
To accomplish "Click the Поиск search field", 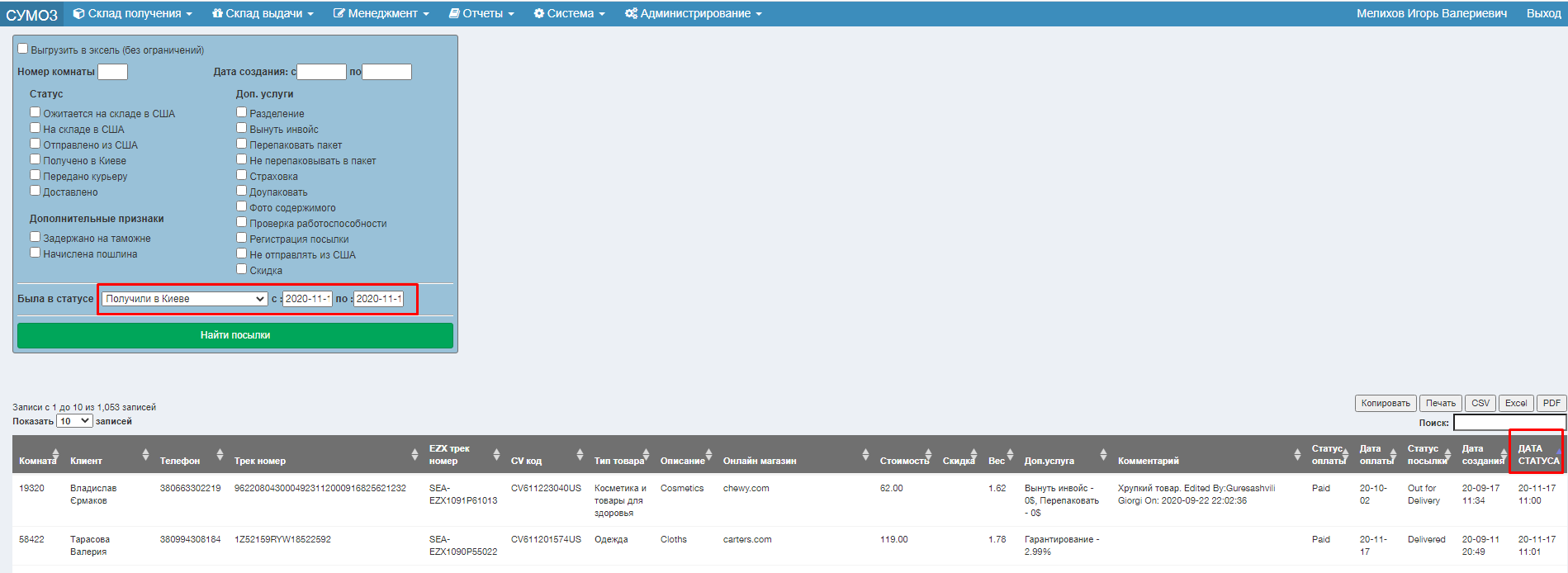I will (1509, 423).
